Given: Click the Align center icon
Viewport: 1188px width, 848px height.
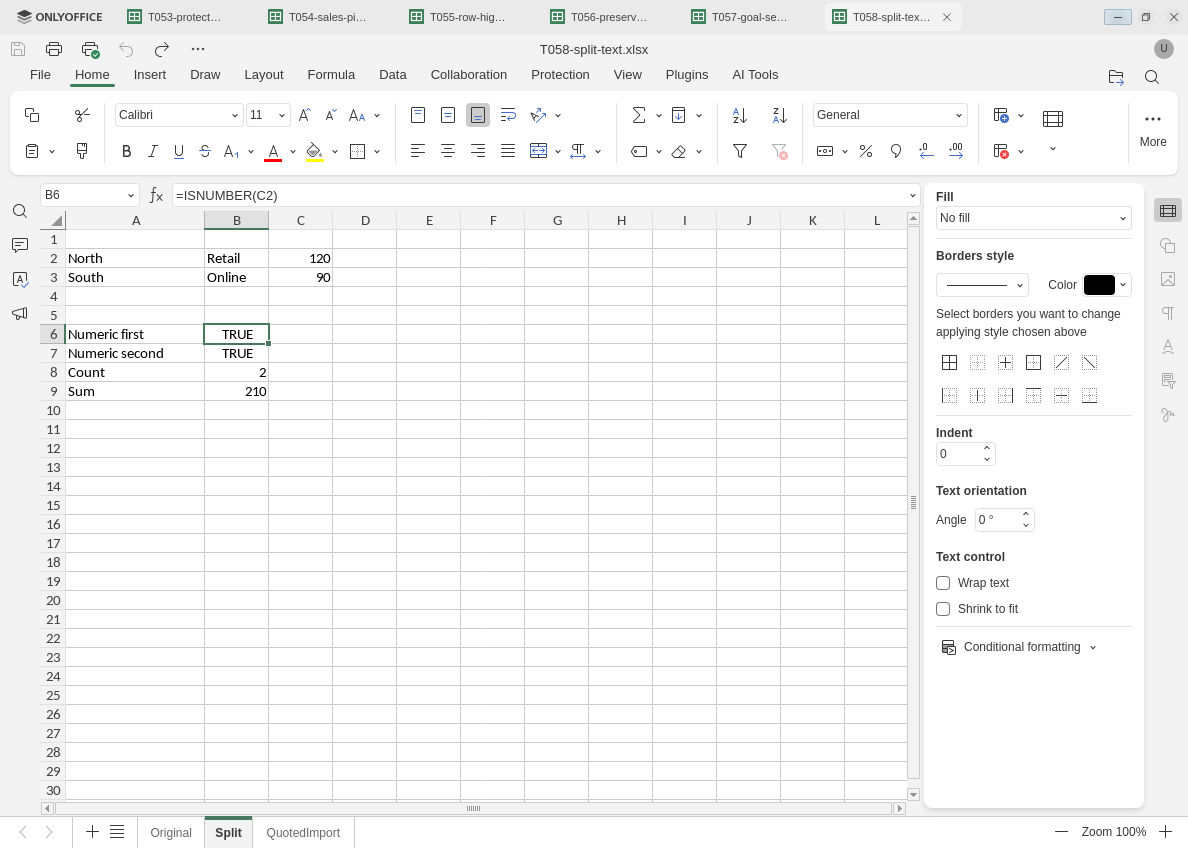Looking at the screenshot, I should 448,152.
